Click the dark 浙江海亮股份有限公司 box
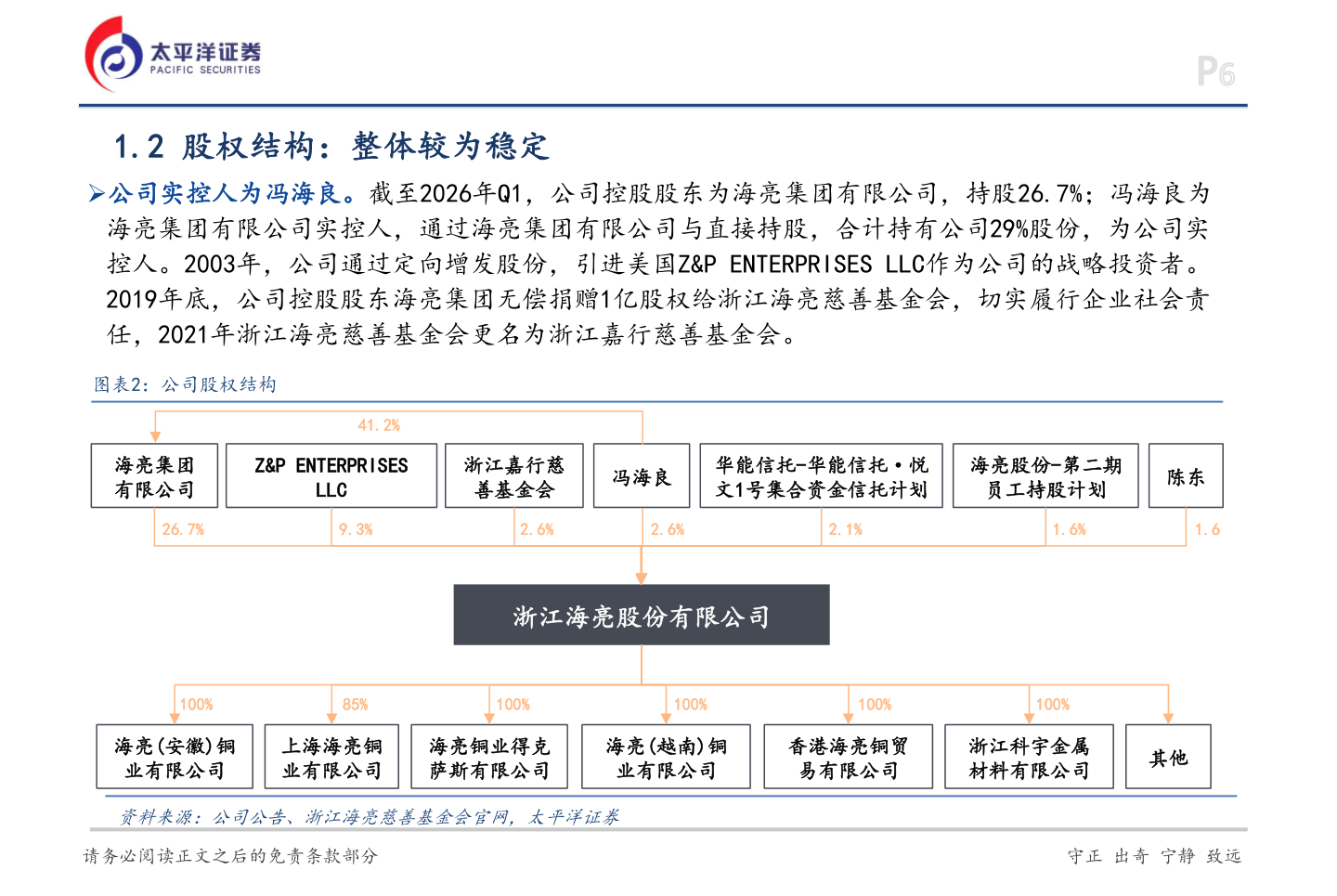 coord(642,615)
